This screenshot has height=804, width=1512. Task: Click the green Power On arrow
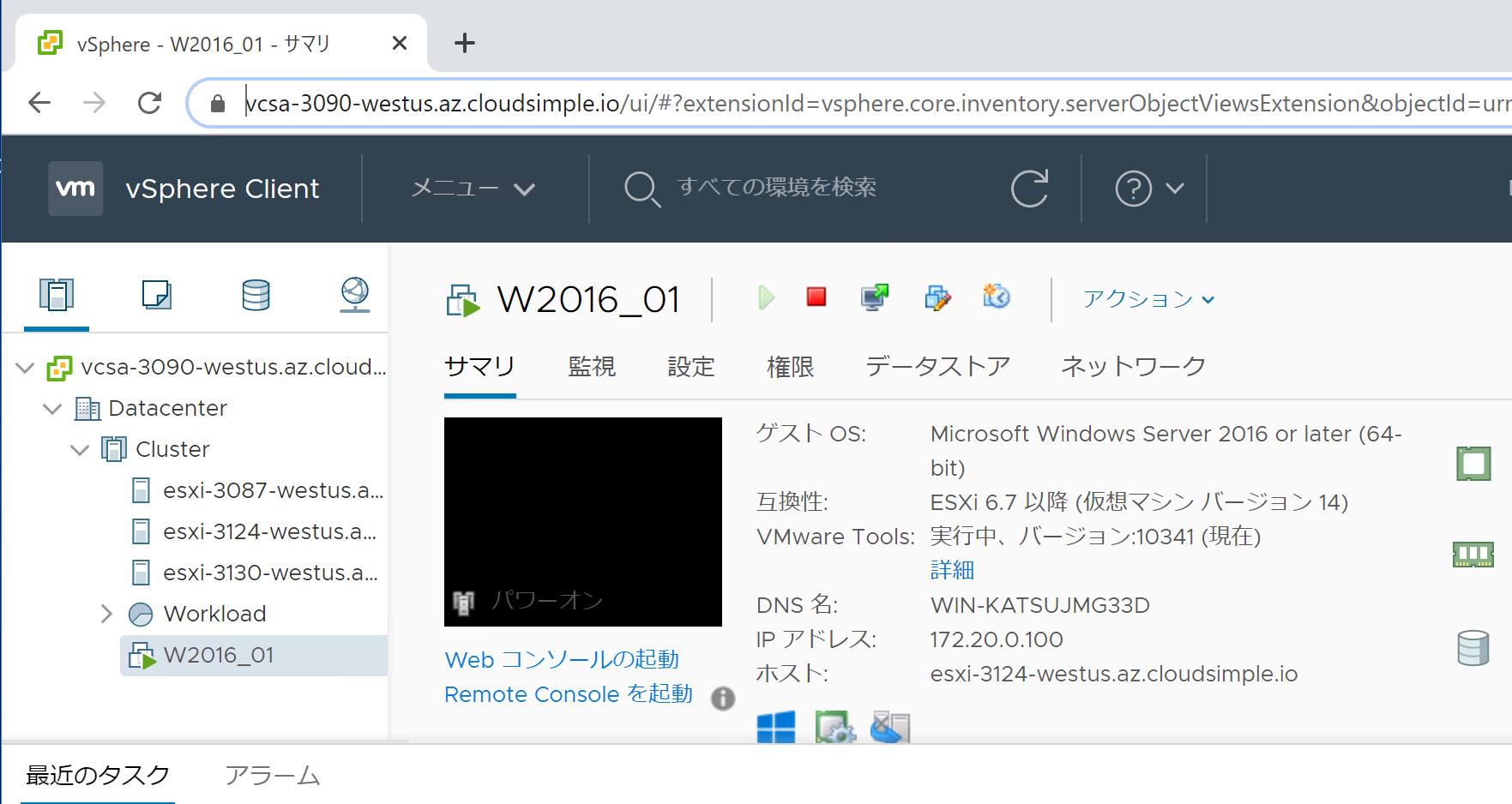coord(765,297)
